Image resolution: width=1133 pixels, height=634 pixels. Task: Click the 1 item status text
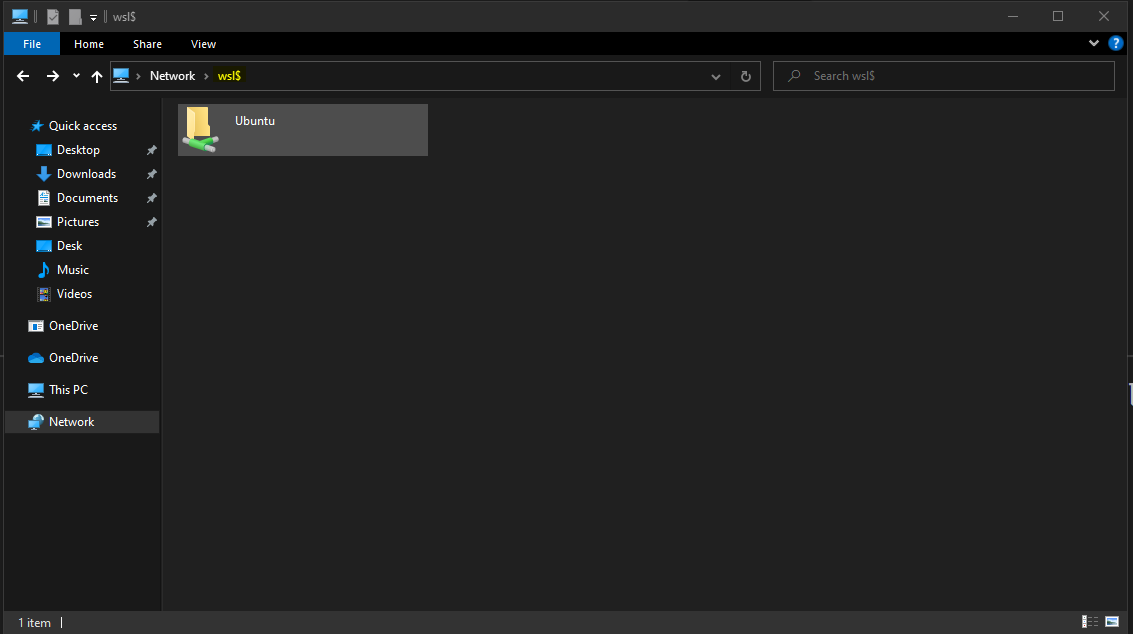(34, 622)
